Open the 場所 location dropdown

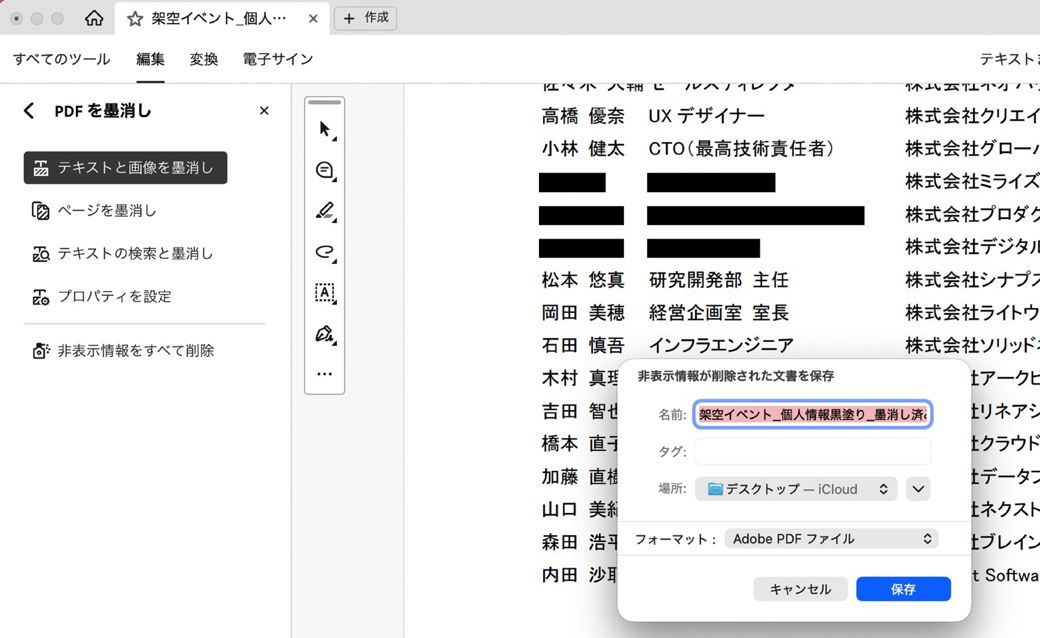pyautogui.click(x=796, y=489)
